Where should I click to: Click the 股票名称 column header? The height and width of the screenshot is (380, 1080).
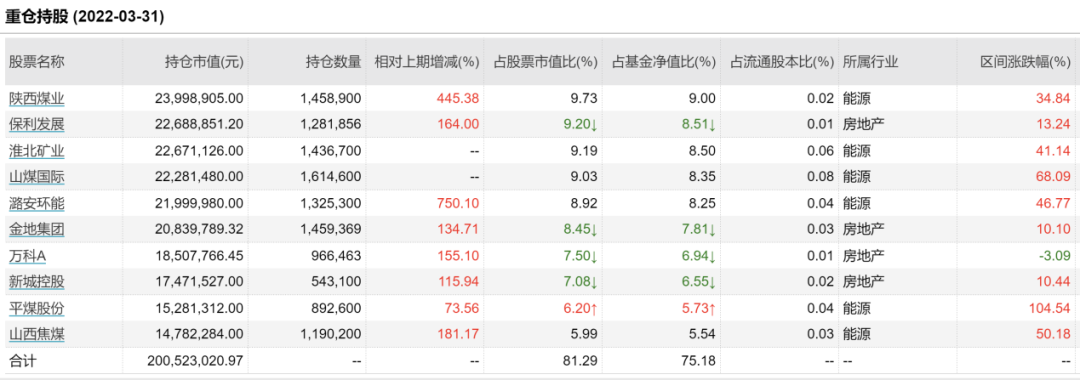(x=37, y=62)
